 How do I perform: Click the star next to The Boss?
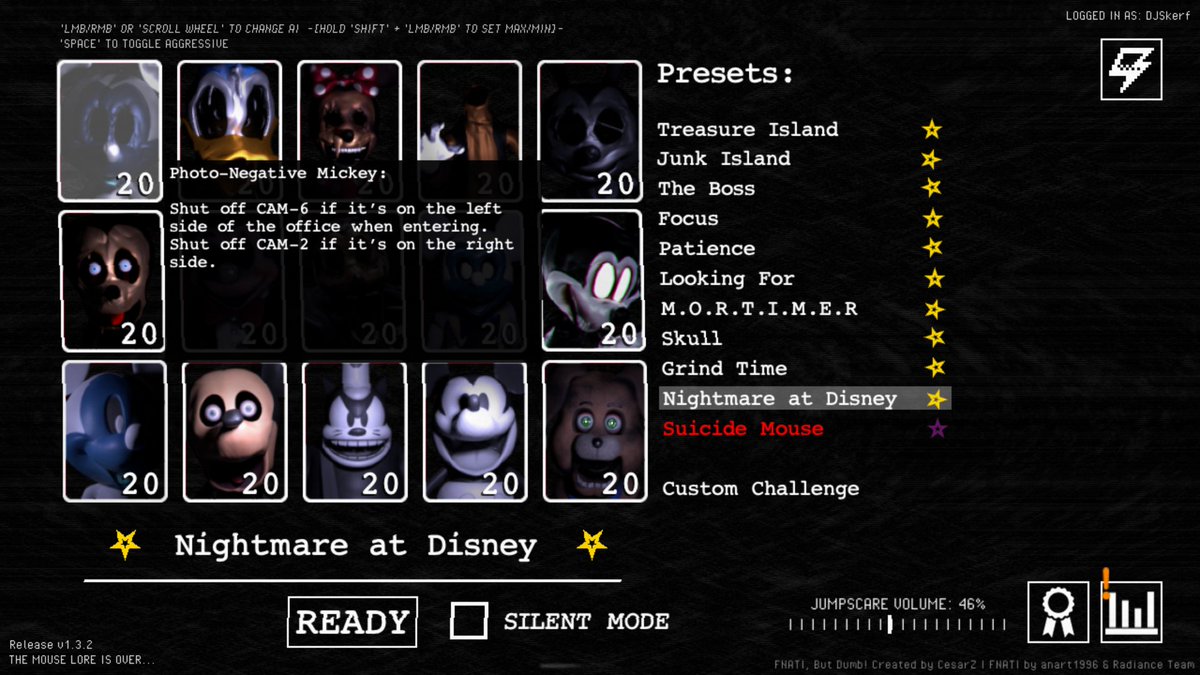(x=932, y=188)
